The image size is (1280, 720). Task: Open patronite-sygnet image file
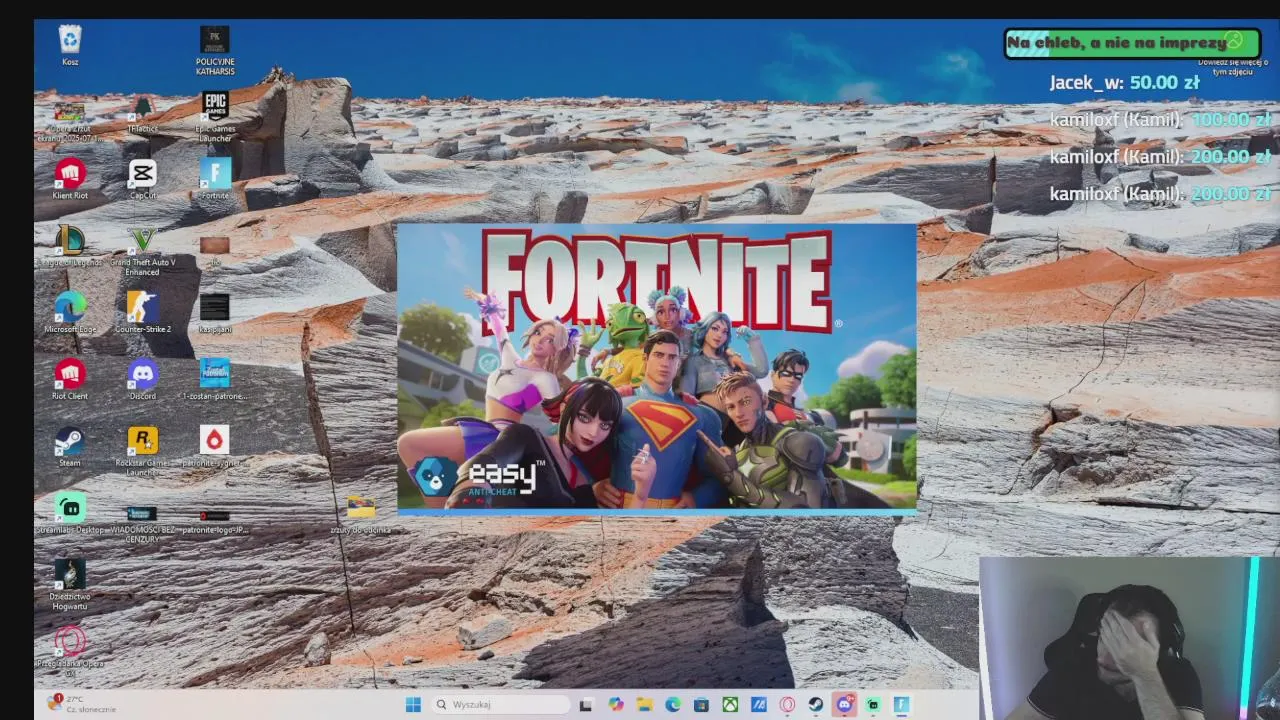(214, 447)
